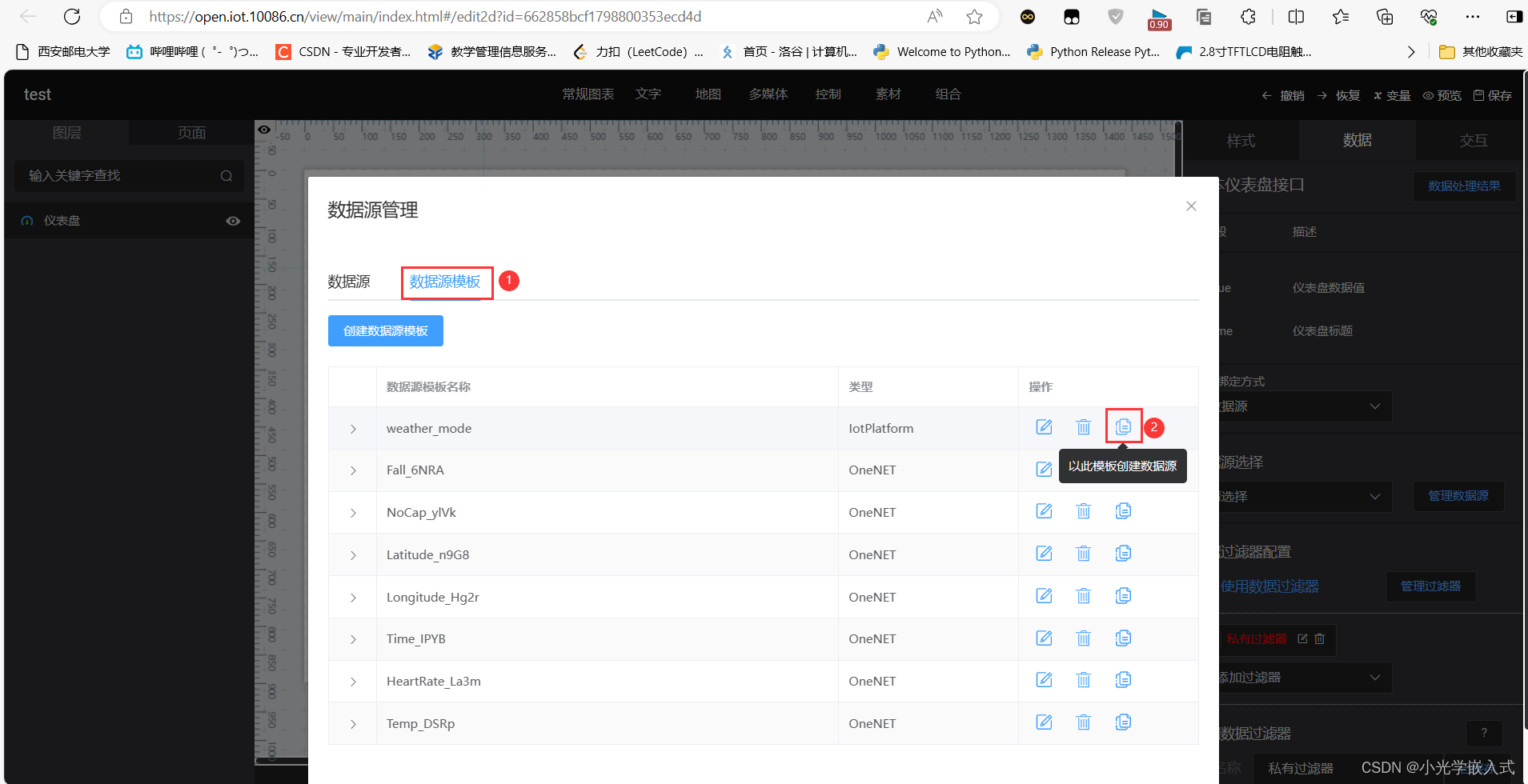
Task: Delete the NoCap_ylVk template
Action: pos(1083,511)
